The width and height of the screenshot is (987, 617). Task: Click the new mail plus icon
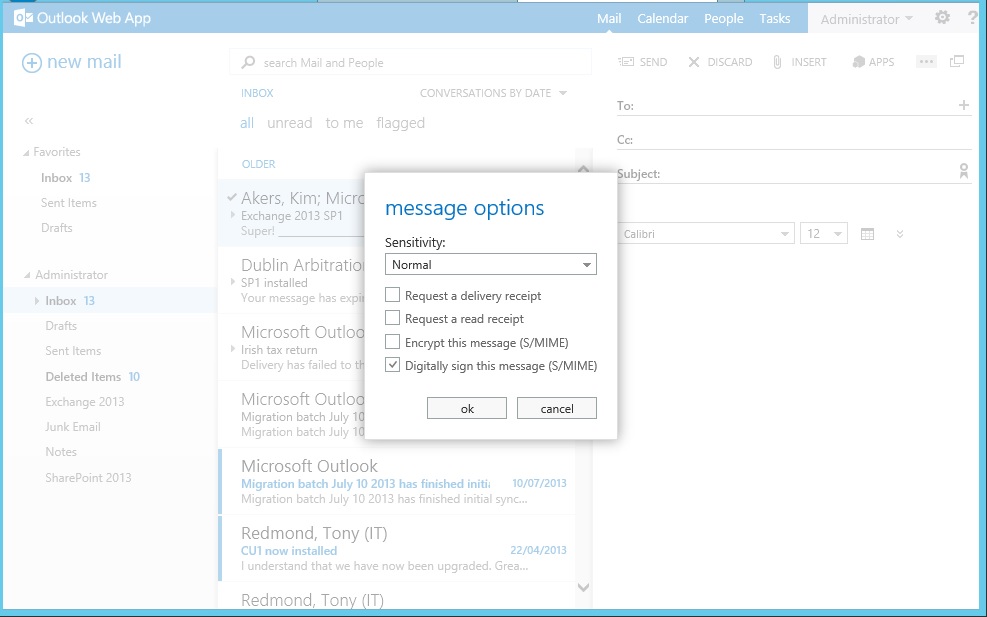click(x=32, y=62)
